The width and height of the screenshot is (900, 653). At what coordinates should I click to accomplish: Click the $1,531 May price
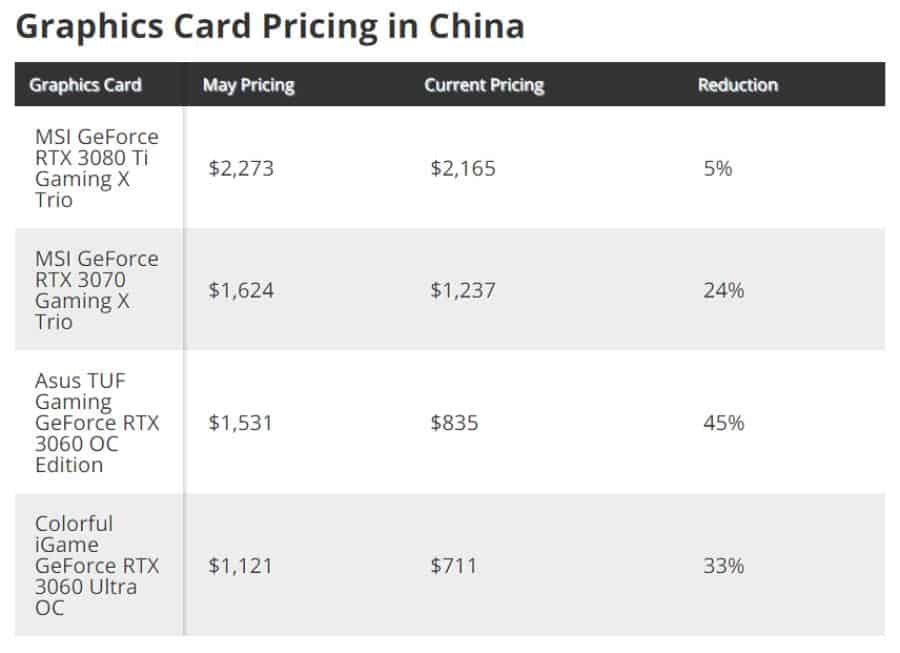point(241,422)
